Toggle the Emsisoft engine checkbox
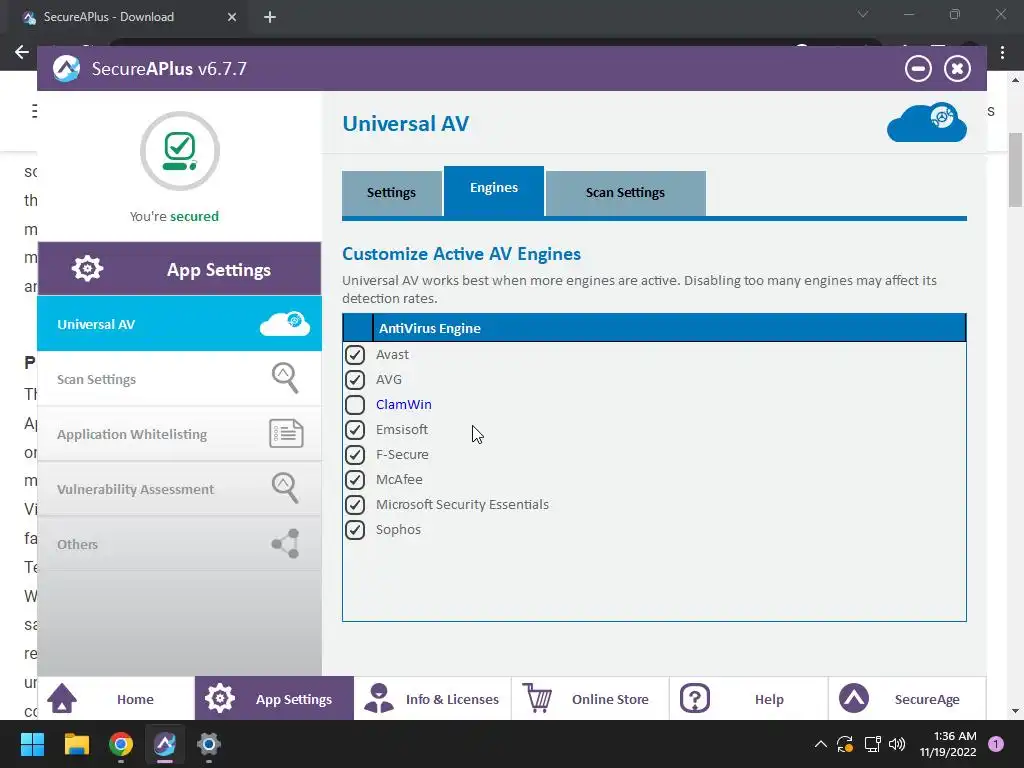1024x768 pixels. click(x=355, y=430)
